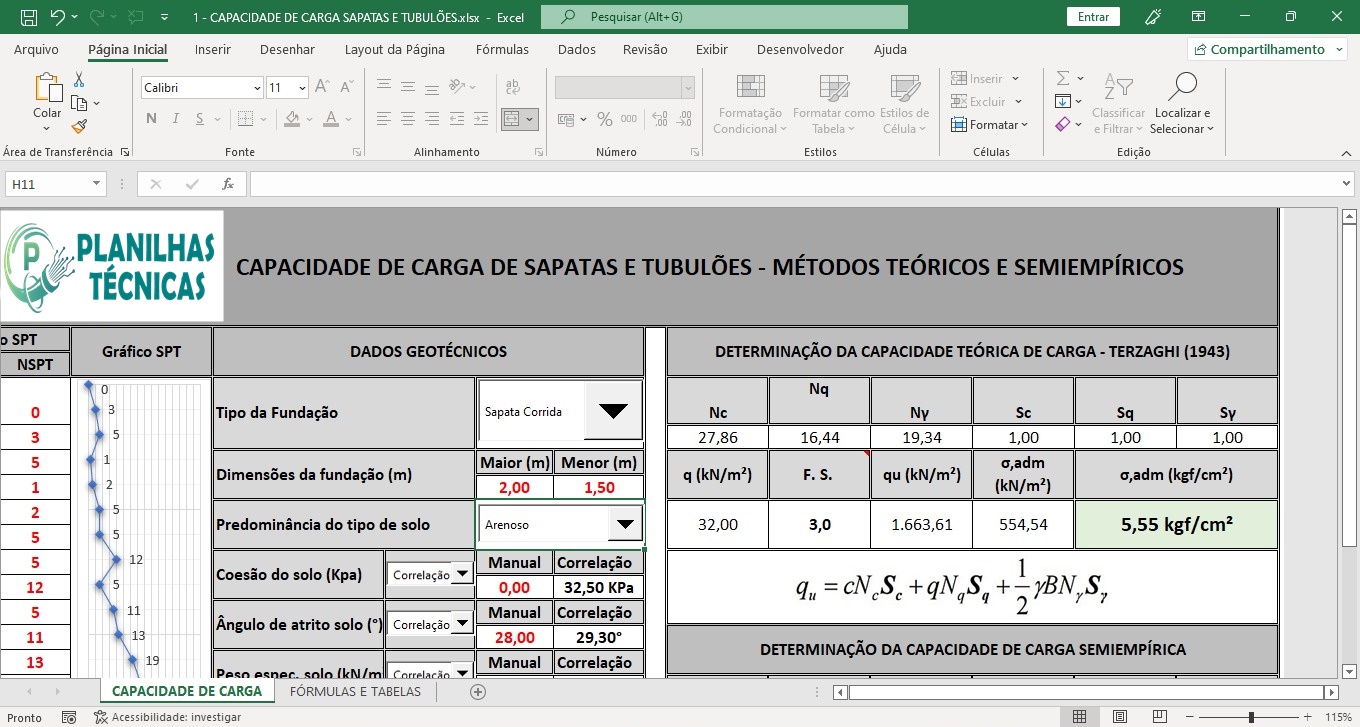The height and width of the screenshot is (727, 1360).
Task: Decrease font size with smaller A
Action: 345,88
